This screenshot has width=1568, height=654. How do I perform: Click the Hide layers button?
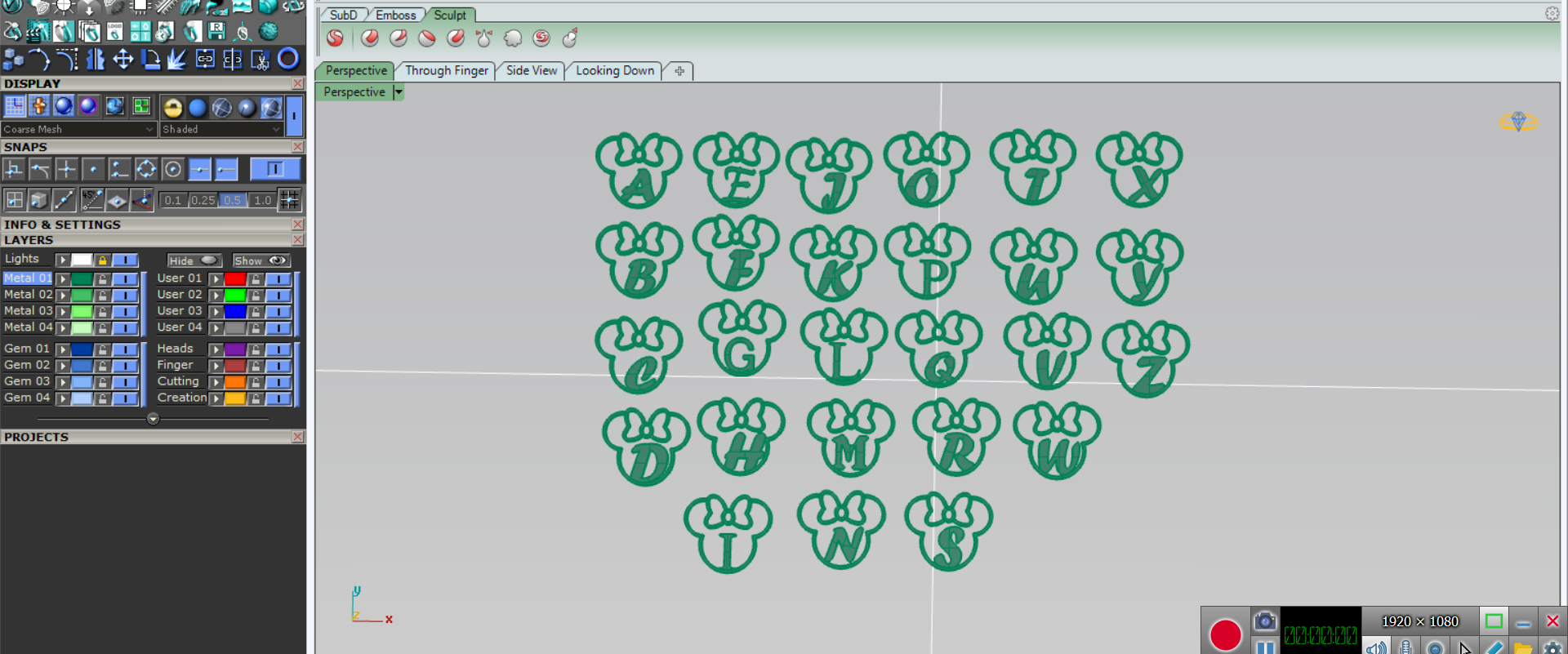click(x=194, y=260)
